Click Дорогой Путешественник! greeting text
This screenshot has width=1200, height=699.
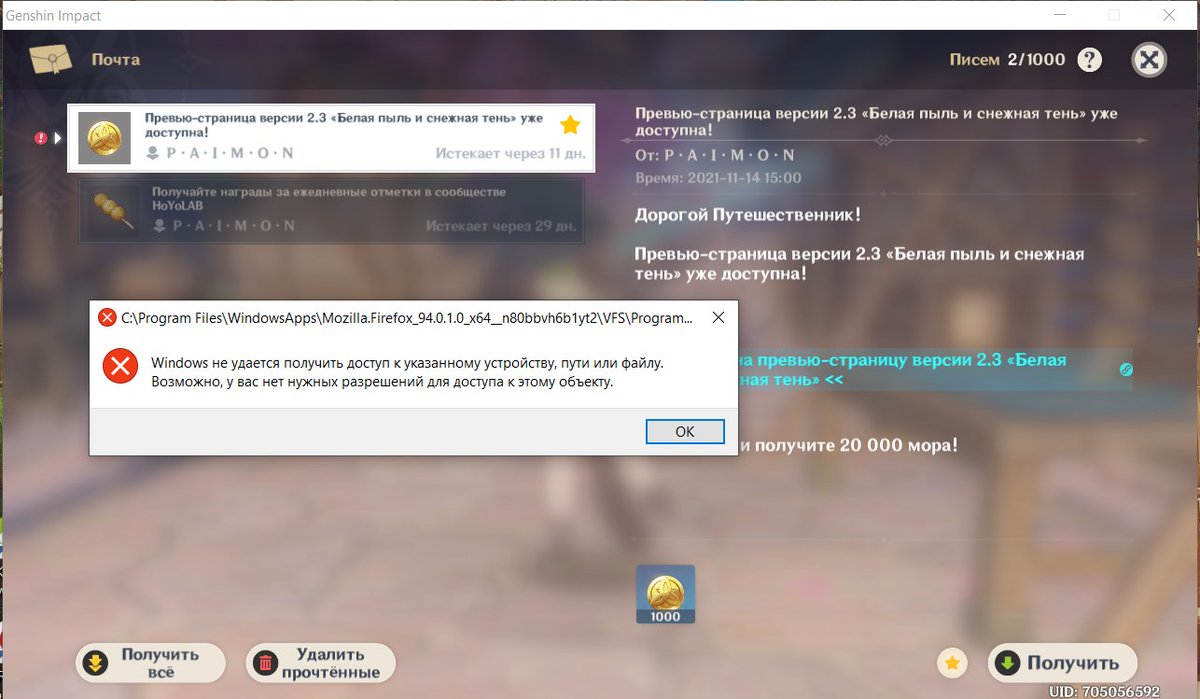[x=748, y=215]
